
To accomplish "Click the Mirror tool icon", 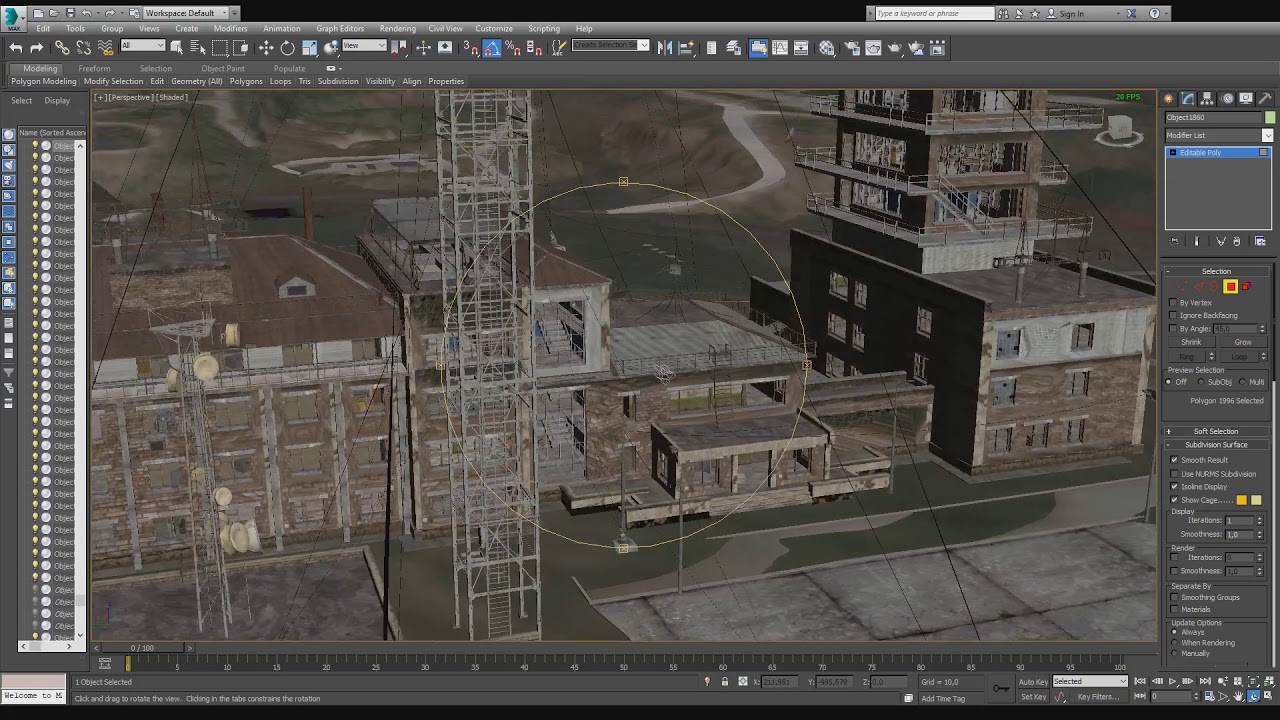I will [665, 48].
